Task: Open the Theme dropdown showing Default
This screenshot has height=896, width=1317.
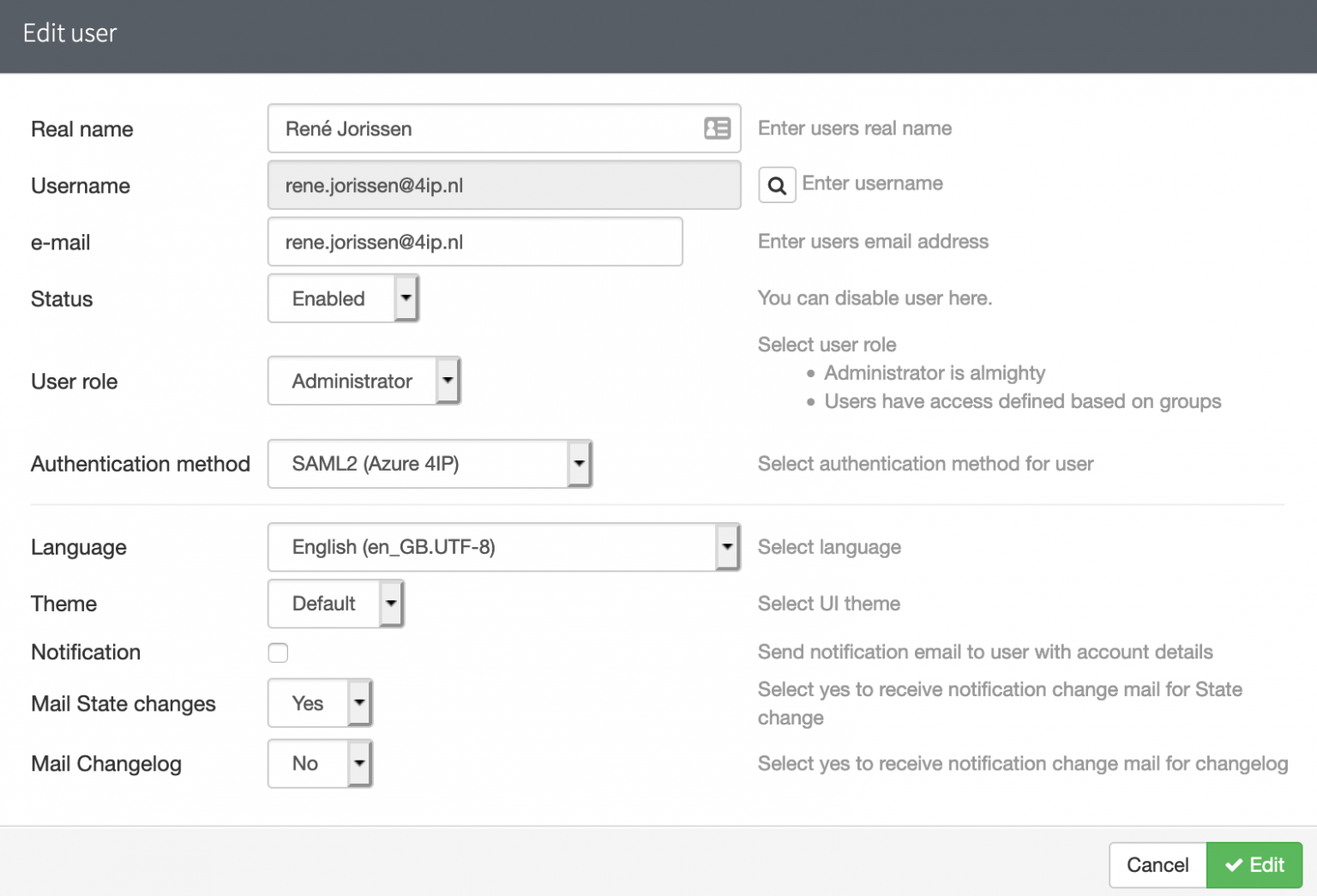Action: coord(335,604)
